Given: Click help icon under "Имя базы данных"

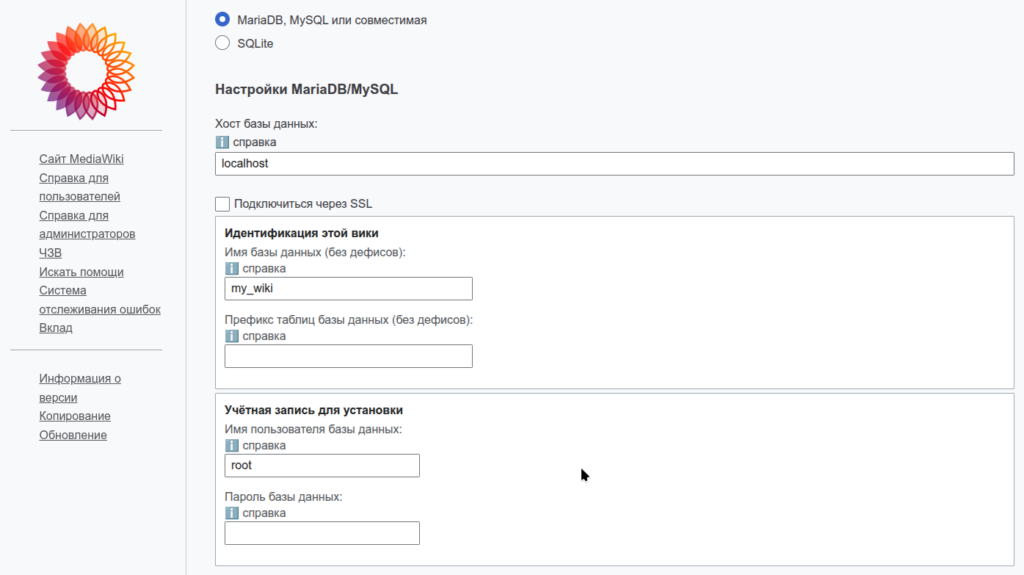Looking at the screenshot, I should [231, 268].
